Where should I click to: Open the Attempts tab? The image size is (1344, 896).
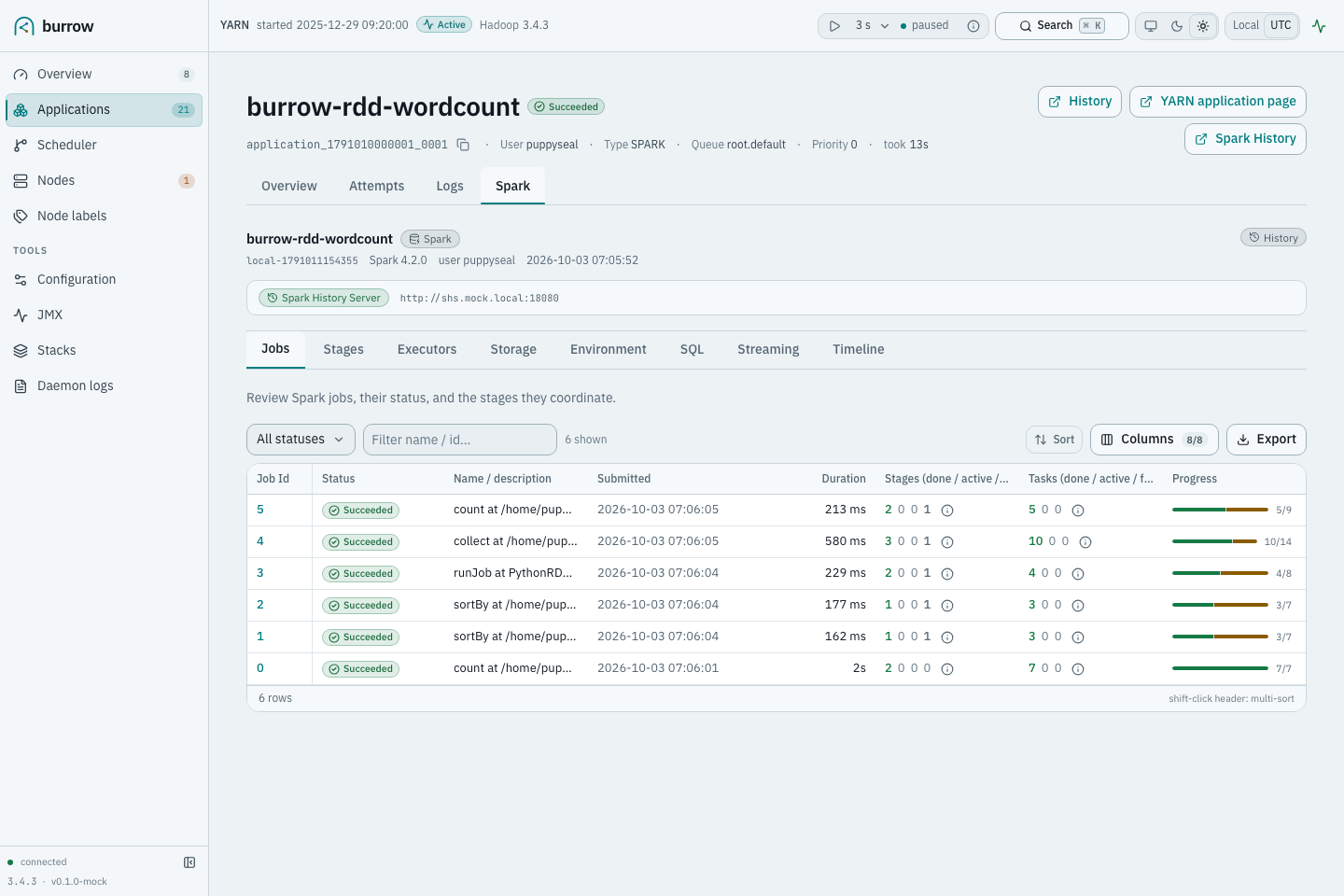376,186
